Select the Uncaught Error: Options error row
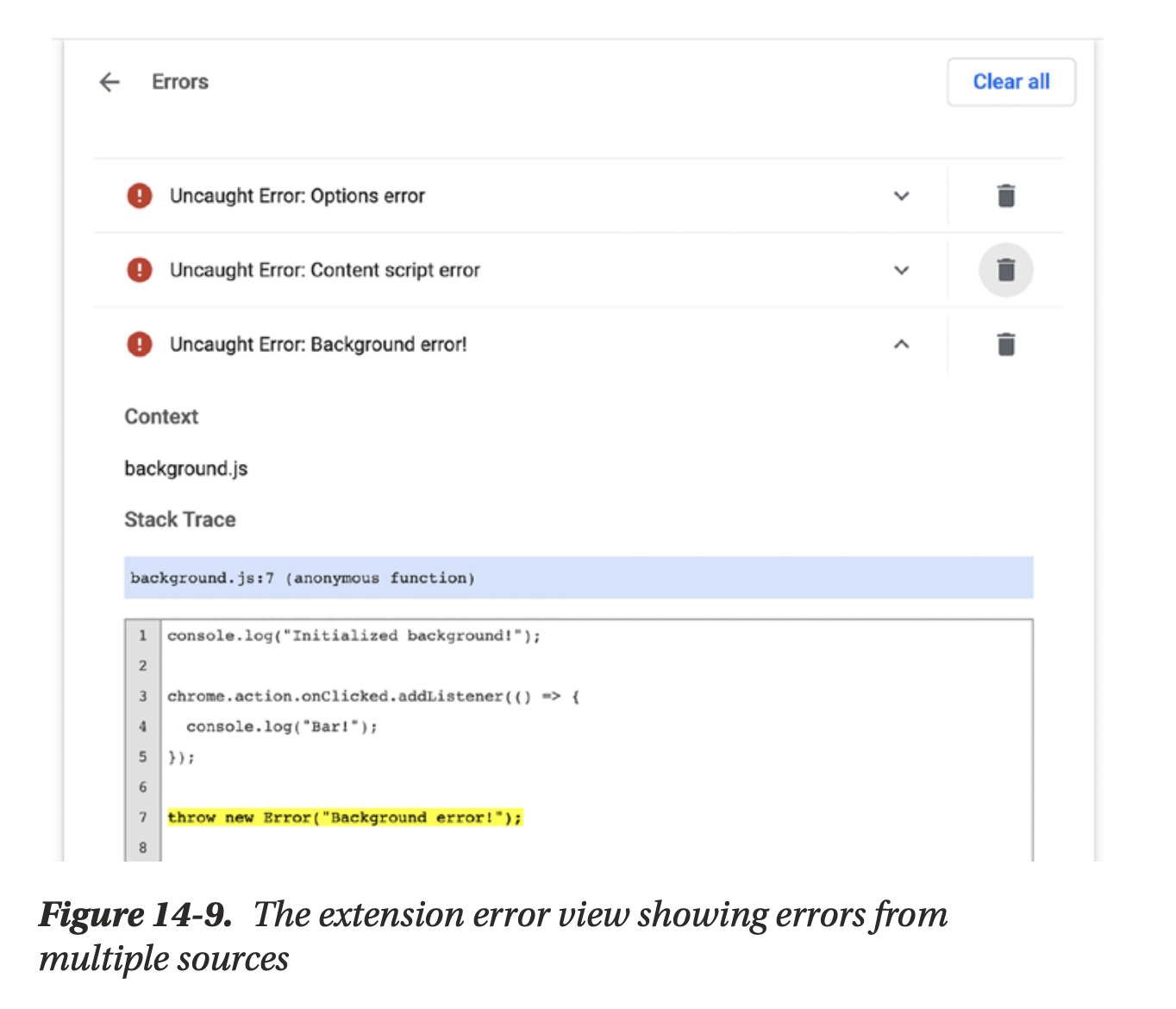The width and height of the screenshot is (1176, 1009). click(x=297, y=196)
